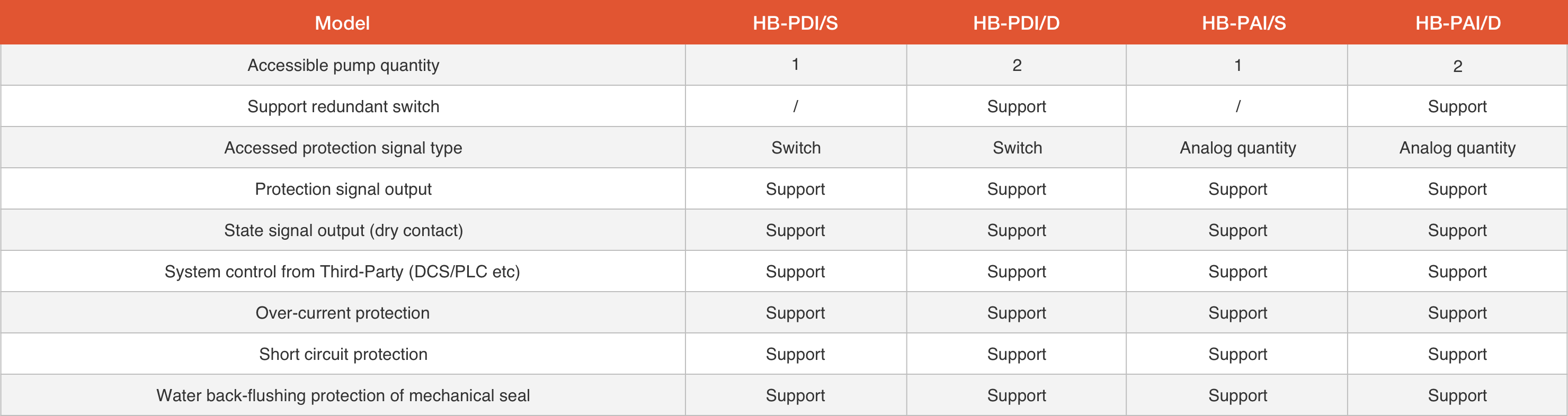
Task: Select the Support redundant switch row label
Action: [x=343, y=106]
